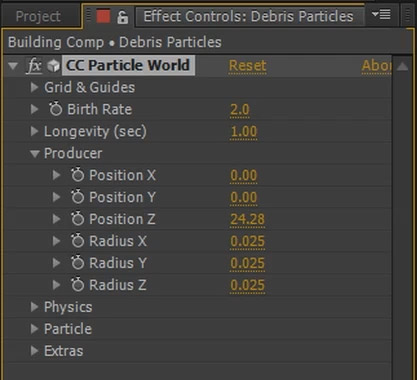Image resolution: width=417 pixels, height=380 pixels.
Task: Select the Position Y label
Action: [x=122, y=197]
